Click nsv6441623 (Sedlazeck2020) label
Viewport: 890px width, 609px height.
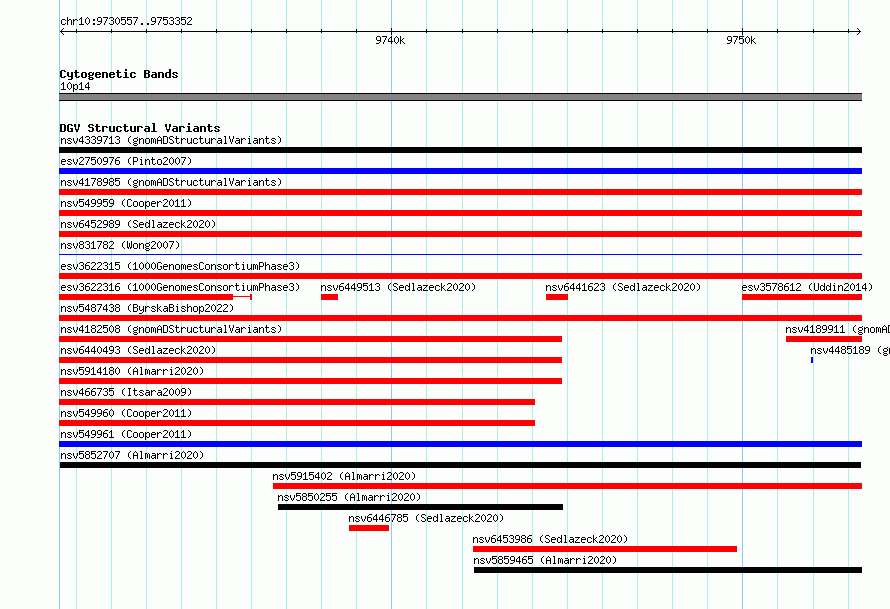pos(623,287)
